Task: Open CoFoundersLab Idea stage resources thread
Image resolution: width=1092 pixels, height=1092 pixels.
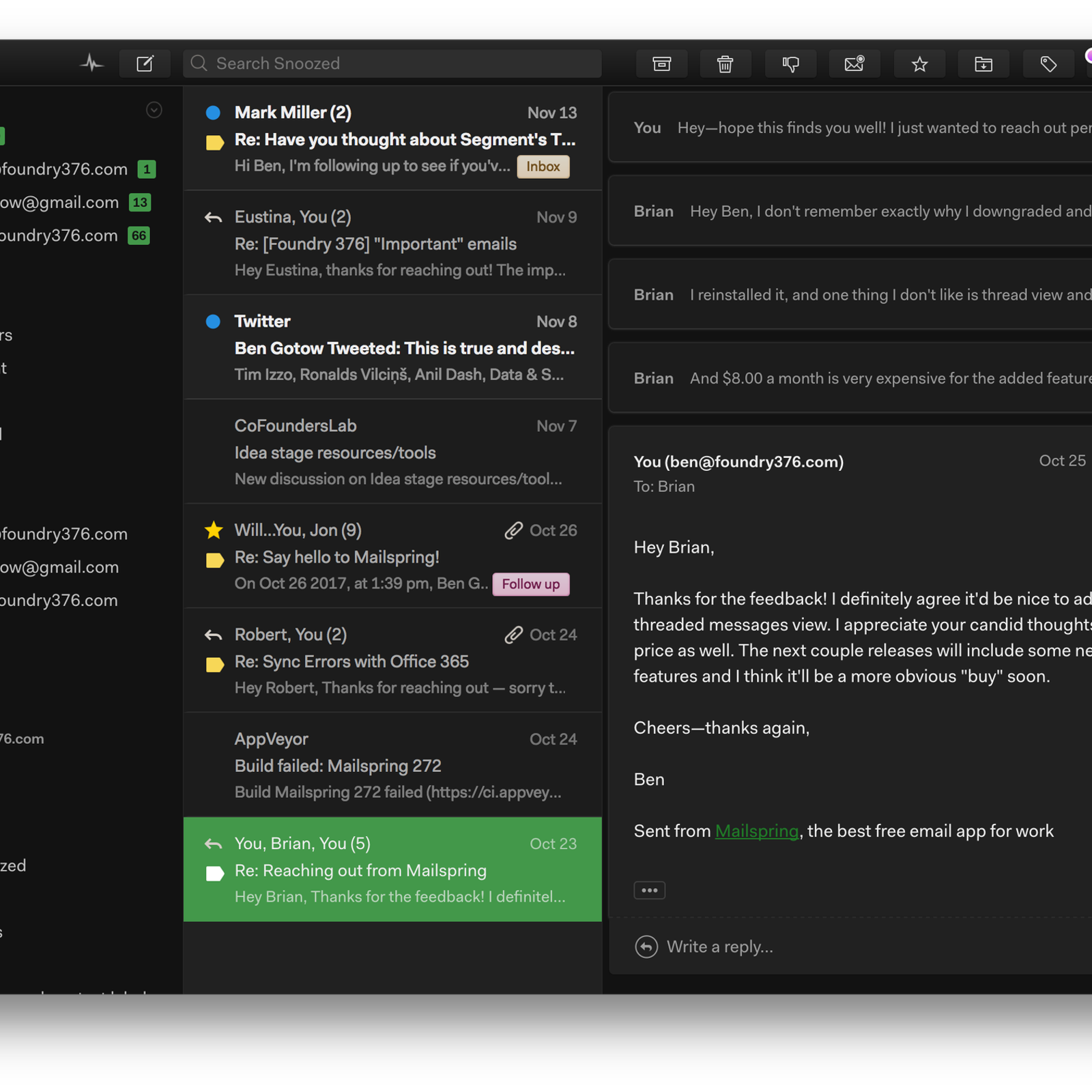Action: point(392,452)
